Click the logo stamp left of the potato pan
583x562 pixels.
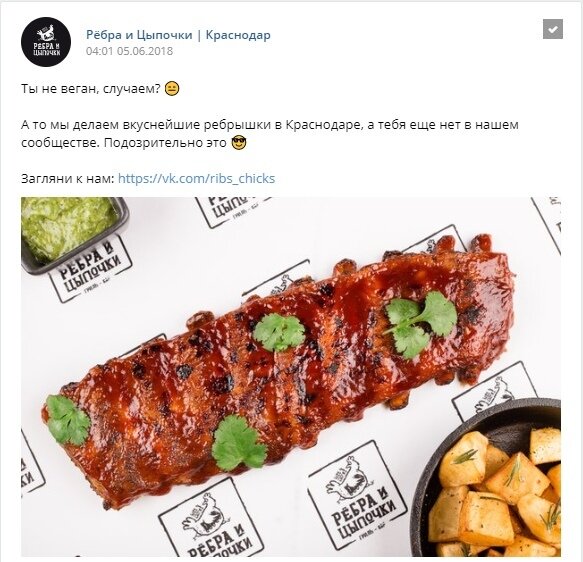click(x=357, y=497)
